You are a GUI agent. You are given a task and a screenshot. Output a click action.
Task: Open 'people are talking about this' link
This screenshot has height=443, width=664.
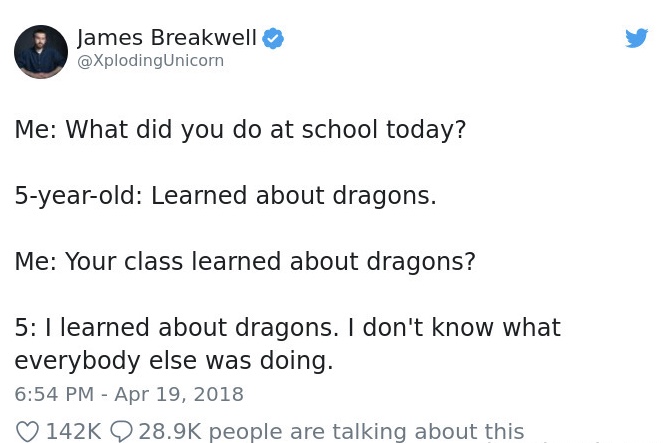(x=366, y=432)
